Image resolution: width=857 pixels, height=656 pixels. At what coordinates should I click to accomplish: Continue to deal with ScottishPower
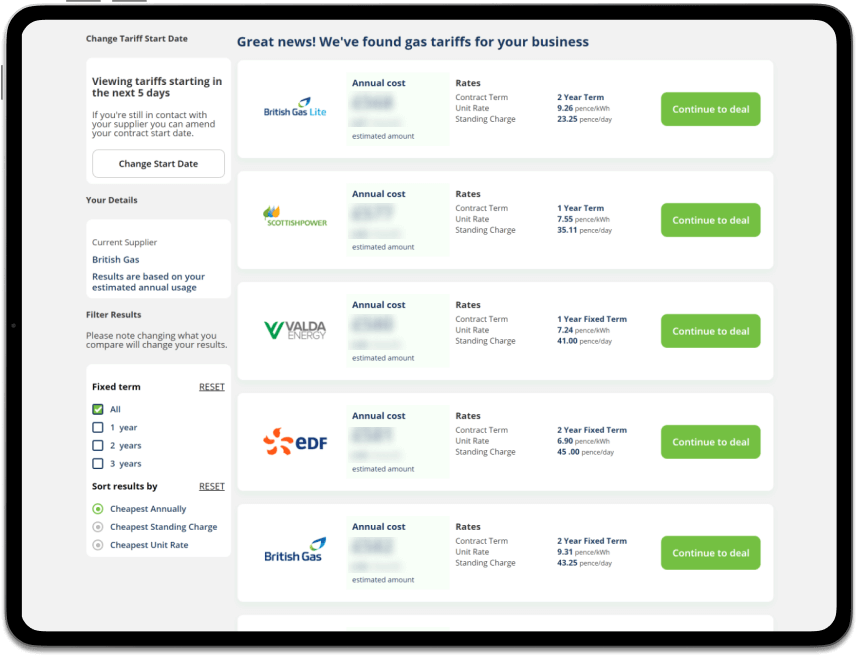coord(710,220)
